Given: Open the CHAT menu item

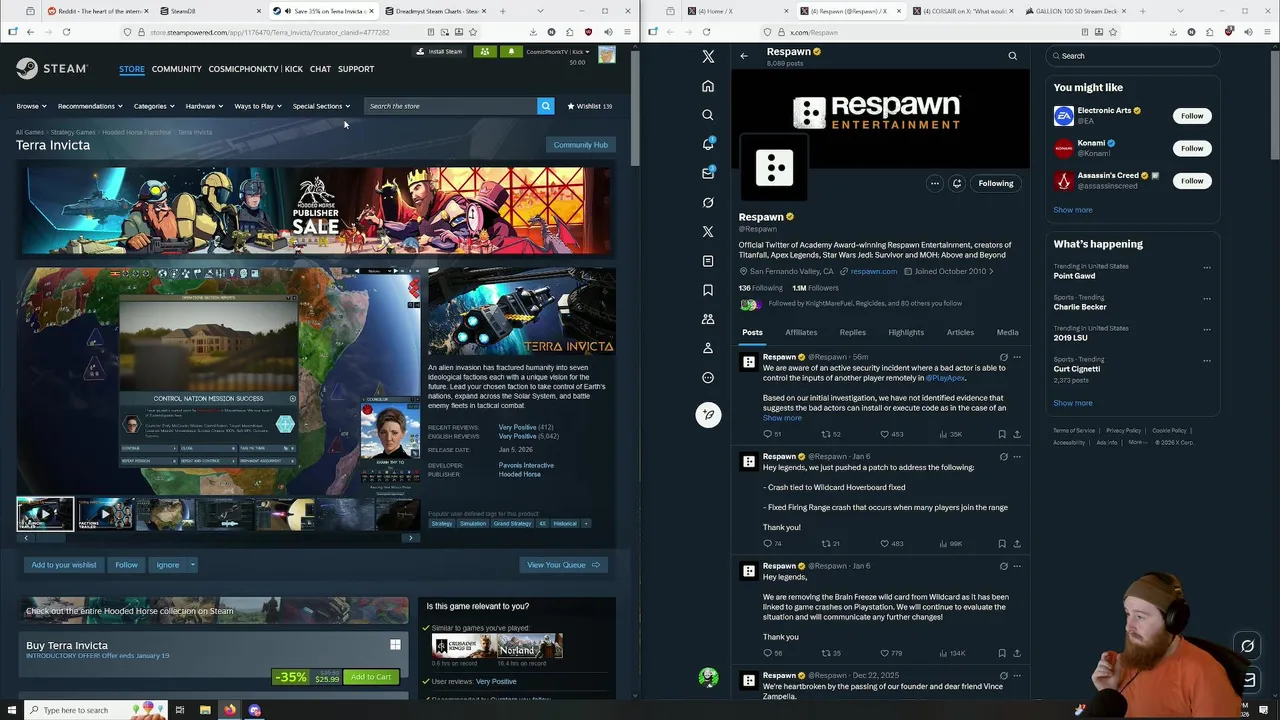Looking at the screenshot, I should point(320,69).
